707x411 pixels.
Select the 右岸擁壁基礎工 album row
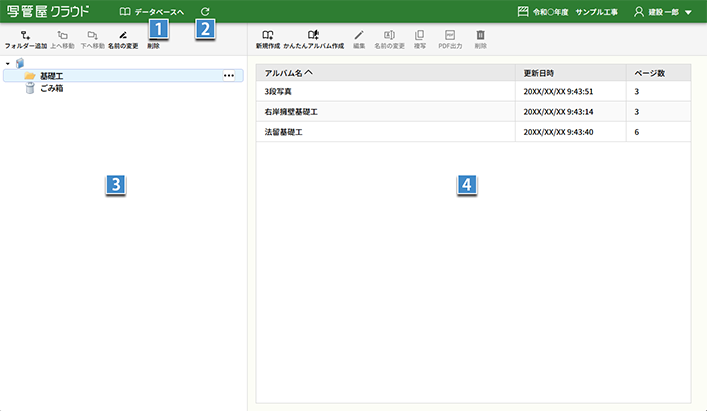pos(473,112)
